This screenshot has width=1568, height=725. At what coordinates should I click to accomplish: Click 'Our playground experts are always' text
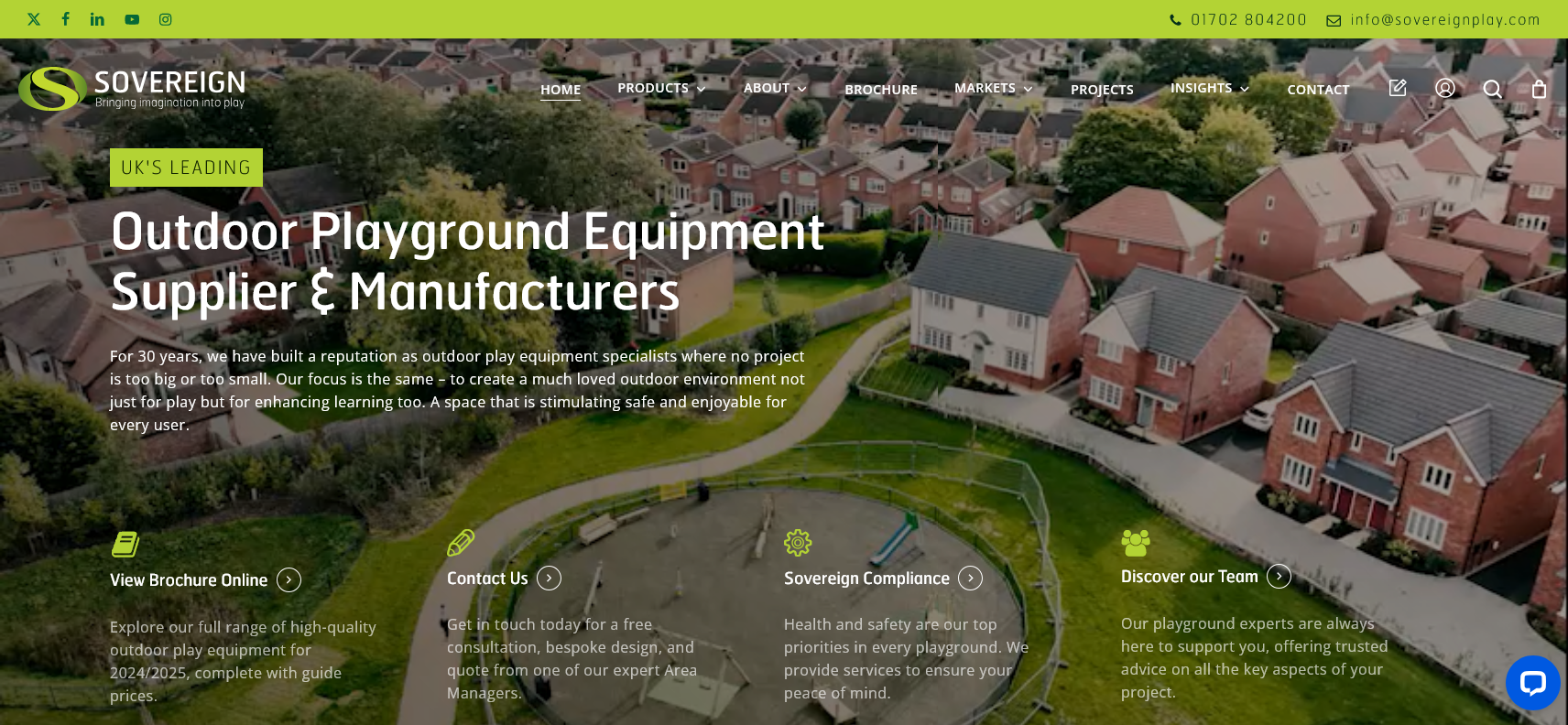coord(1254,657)
